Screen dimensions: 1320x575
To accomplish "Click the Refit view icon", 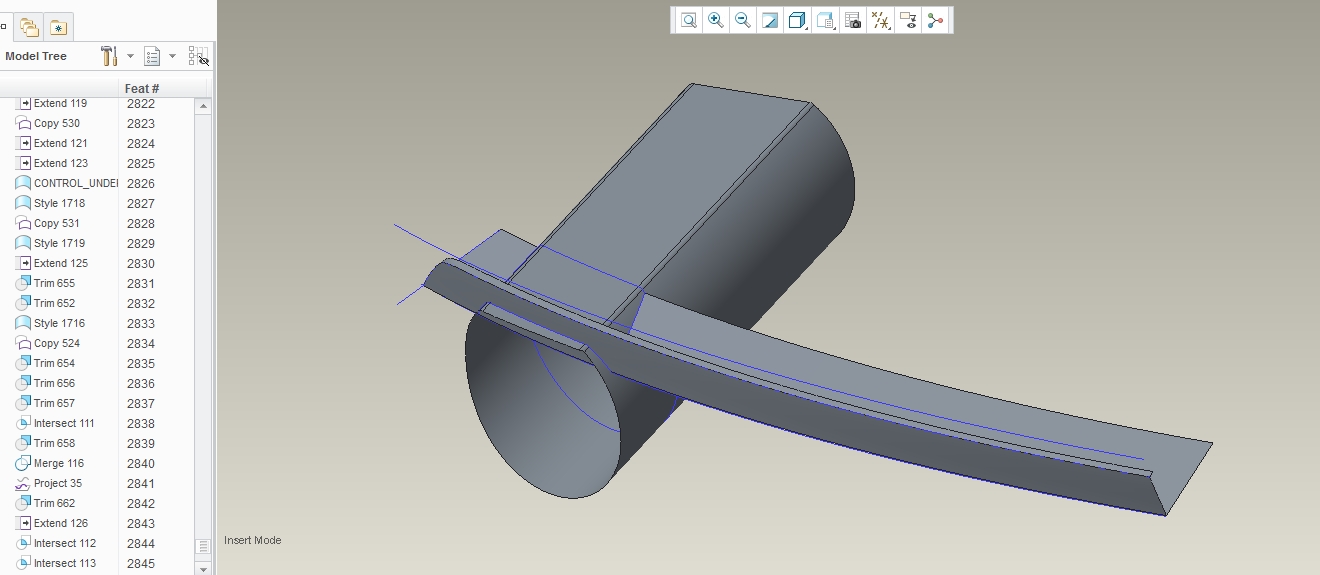I will click(x=689, y=20).
